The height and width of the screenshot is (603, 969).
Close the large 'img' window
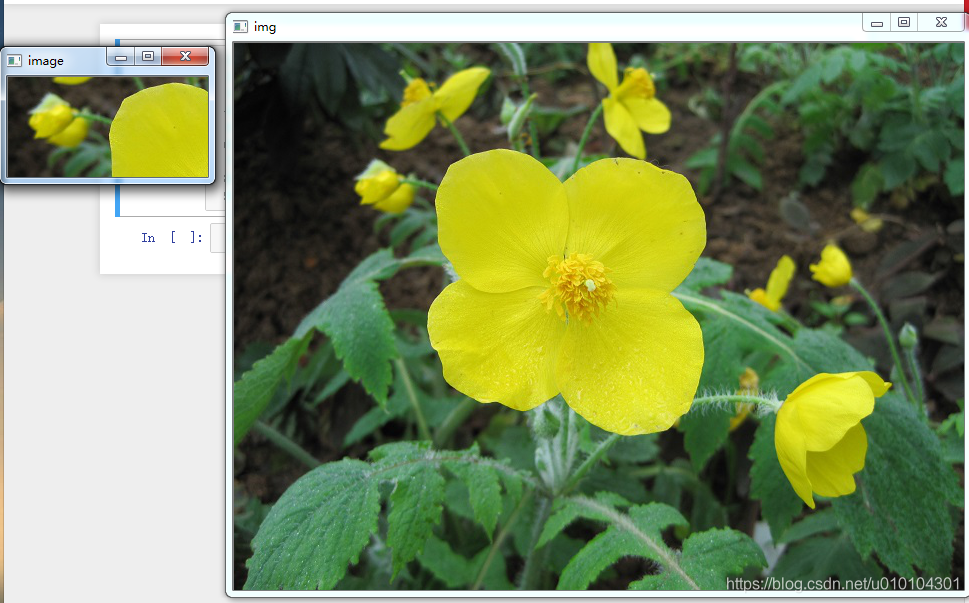pos(941,23)
